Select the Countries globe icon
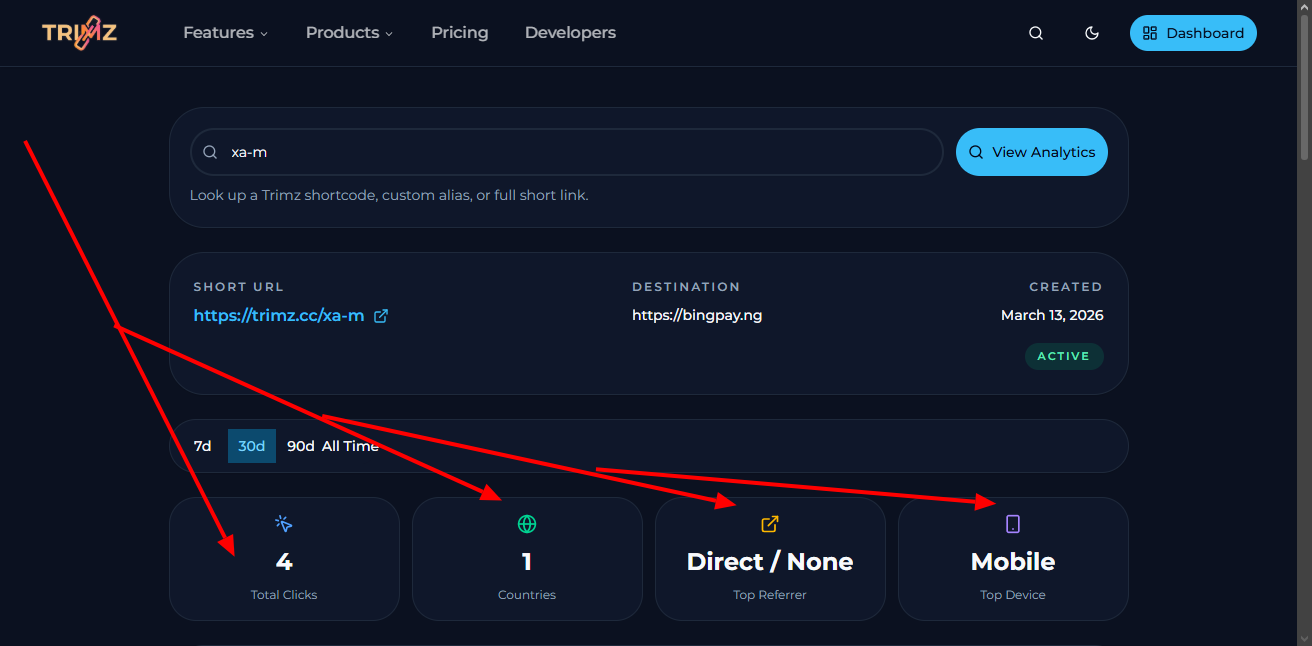The image size is (1312, 646). tap(527, 523)
